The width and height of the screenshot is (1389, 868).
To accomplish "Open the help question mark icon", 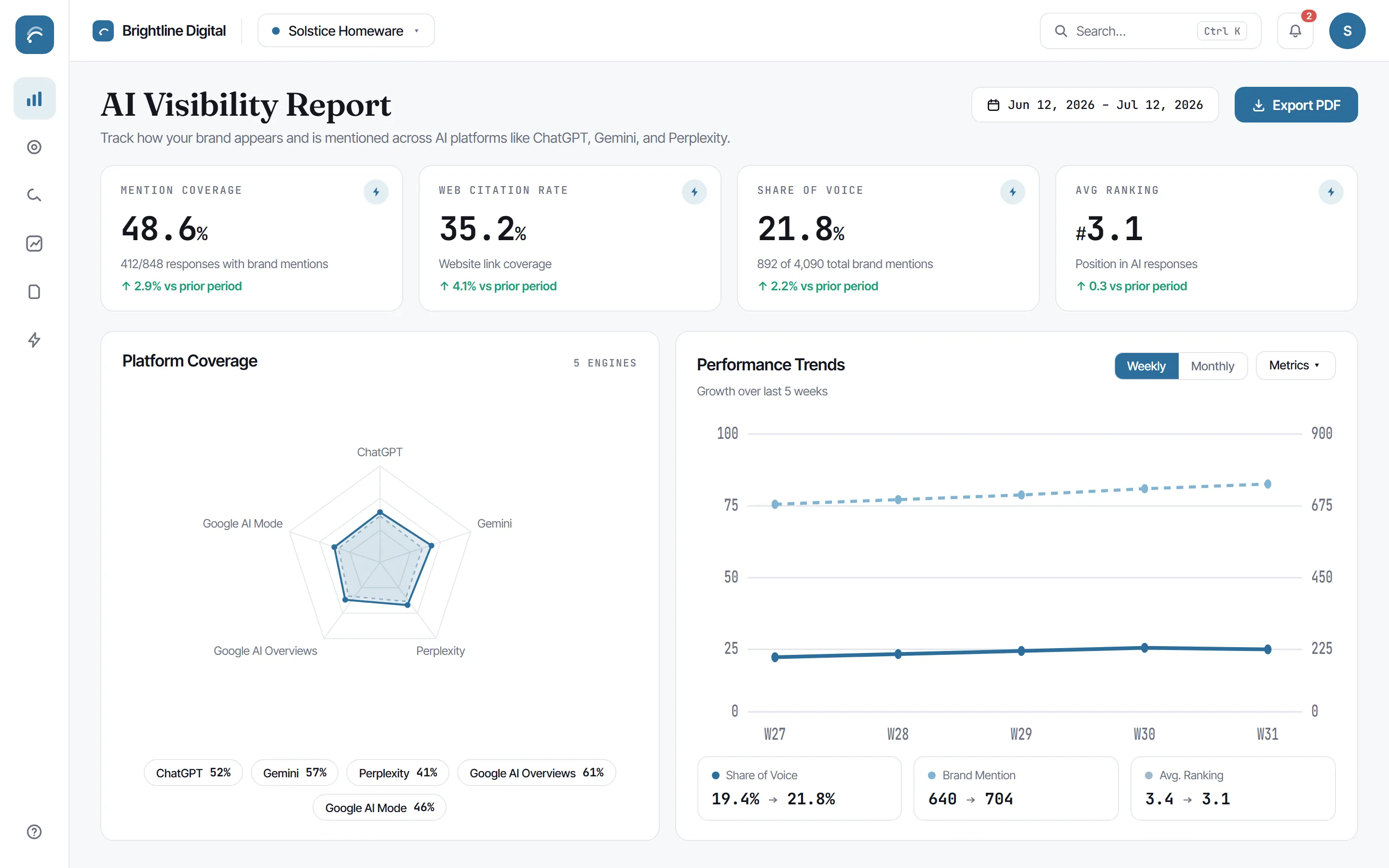I will (34, 832).
